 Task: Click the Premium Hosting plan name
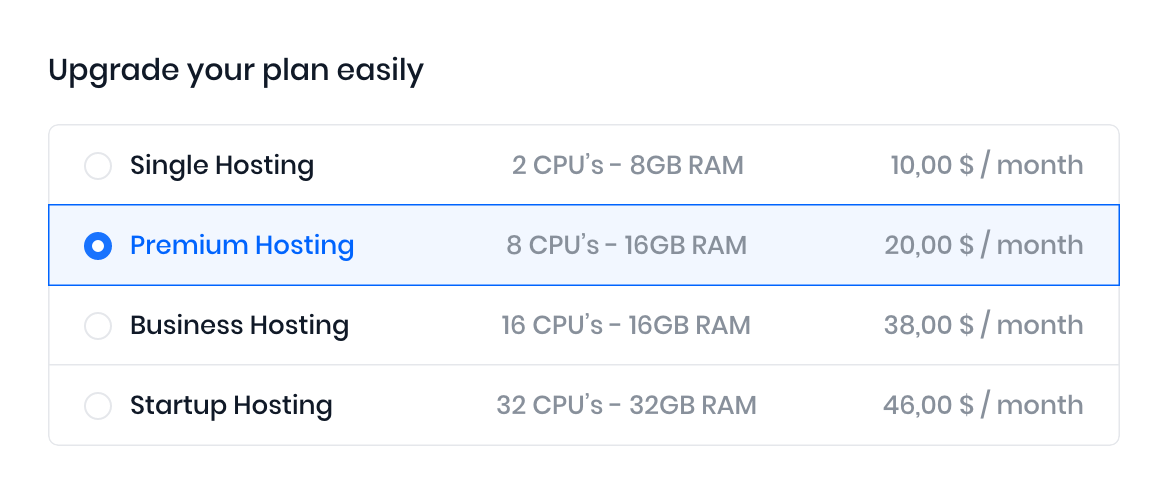(242, 245)
